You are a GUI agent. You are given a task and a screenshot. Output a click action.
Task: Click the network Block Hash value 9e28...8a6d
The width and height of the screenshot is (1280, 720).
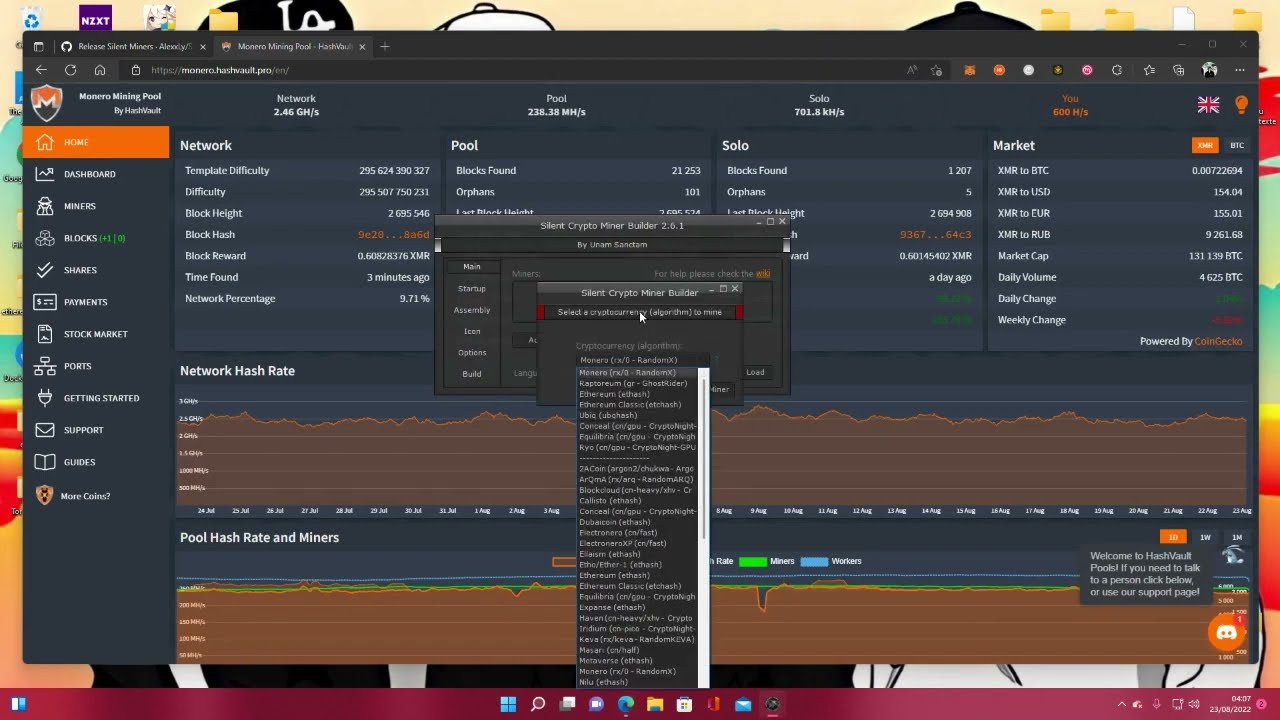coord(394,234)
